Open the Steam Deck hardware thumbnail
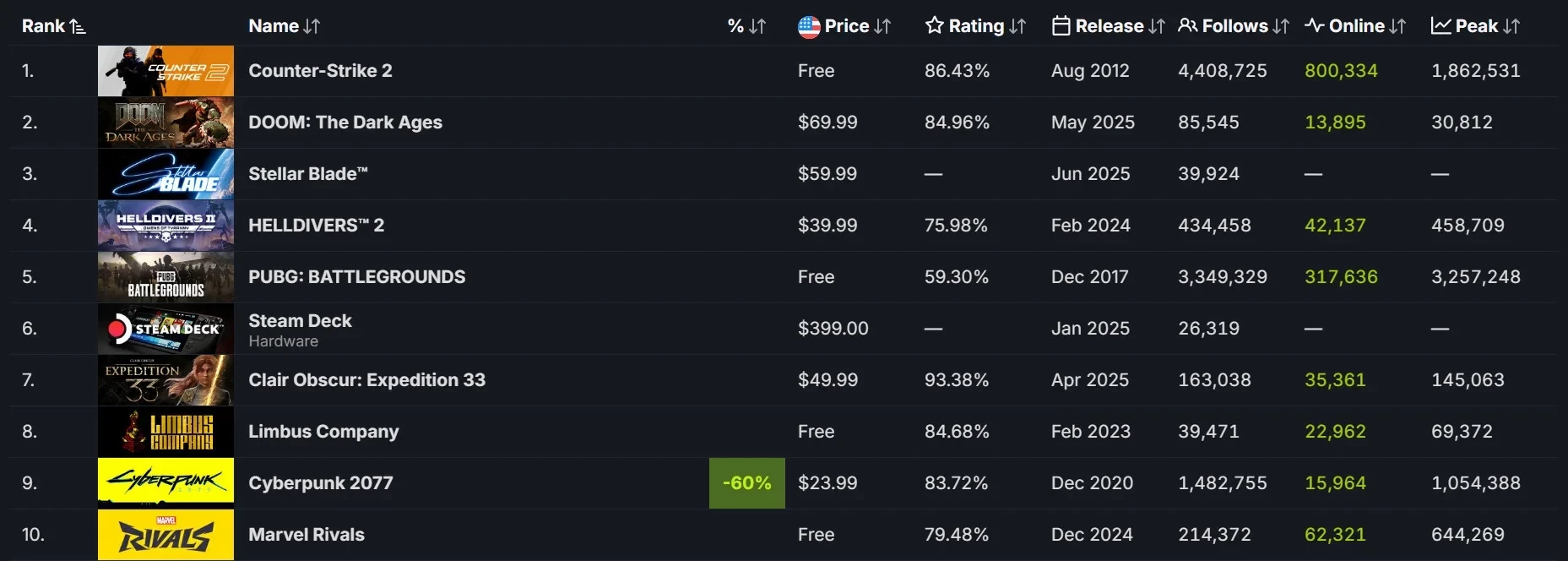This screenshot has height=561, width=1568. [x=165, y=329]
